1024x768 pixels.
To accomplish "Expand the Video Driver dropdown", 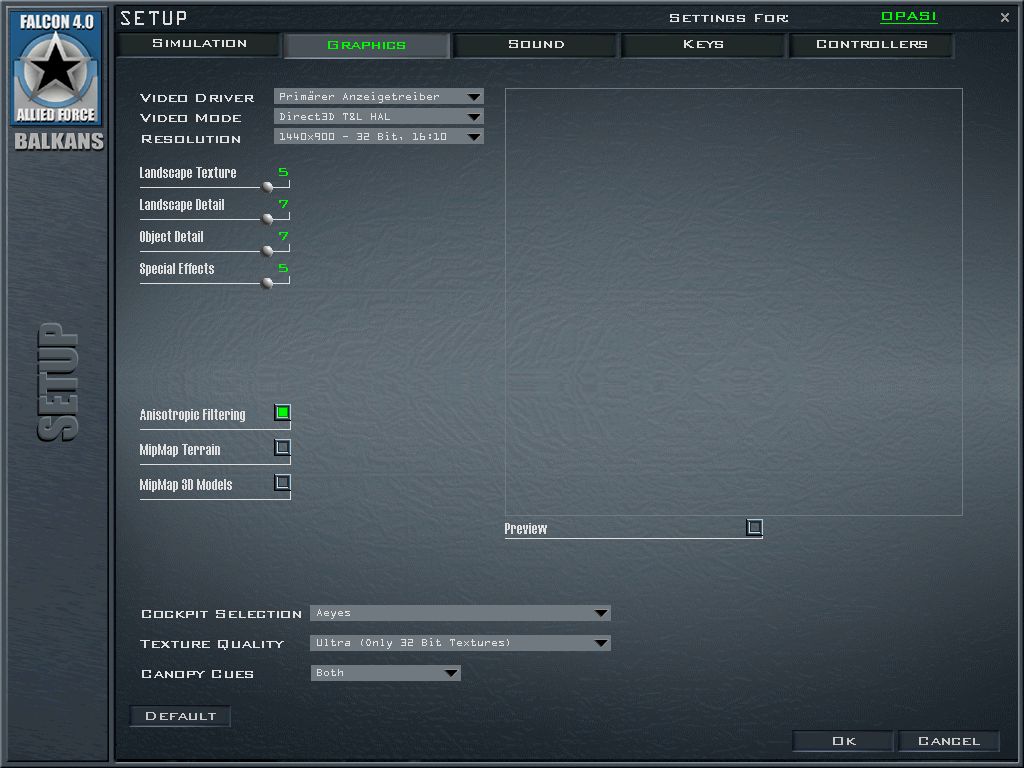I will [x=378, y=97].
